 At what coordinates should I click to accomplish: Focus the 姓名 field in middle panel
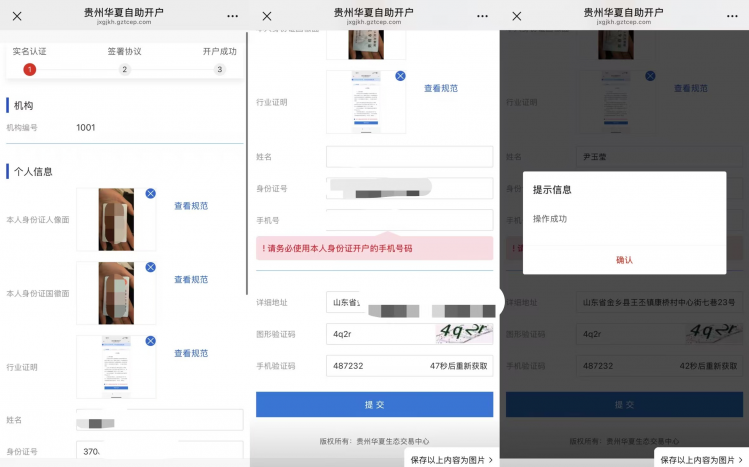tap(409, 157)
